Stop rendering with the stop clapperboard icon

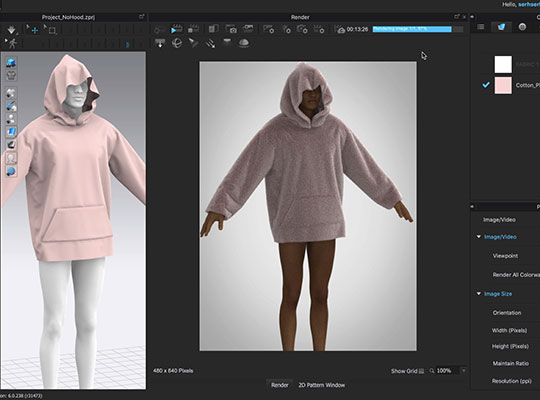click(x=193, y=29)
